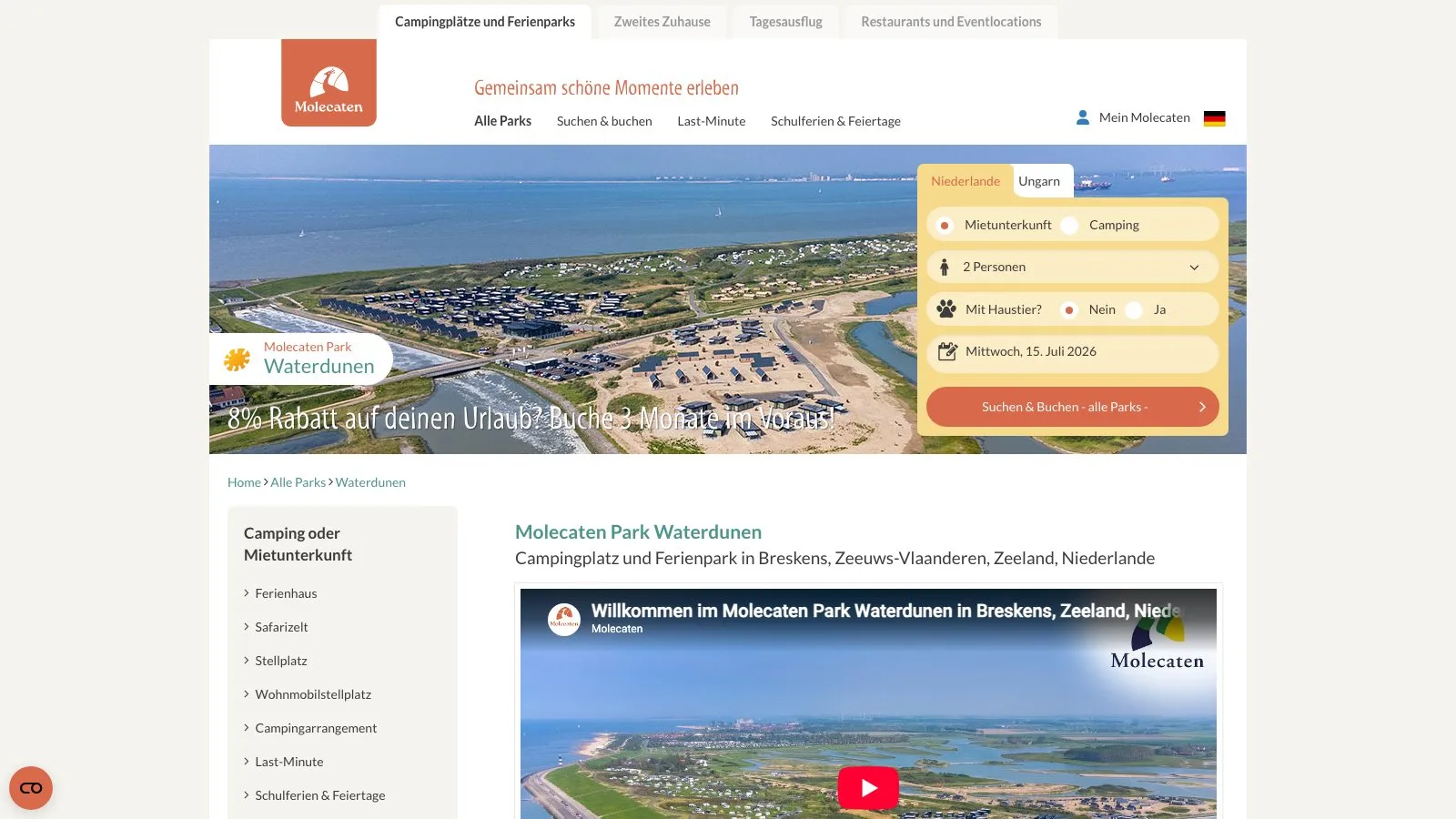Switch to Restaurants und Eventlocations tab
Viewport: 1456px width, 819px height.
(951, 22)
